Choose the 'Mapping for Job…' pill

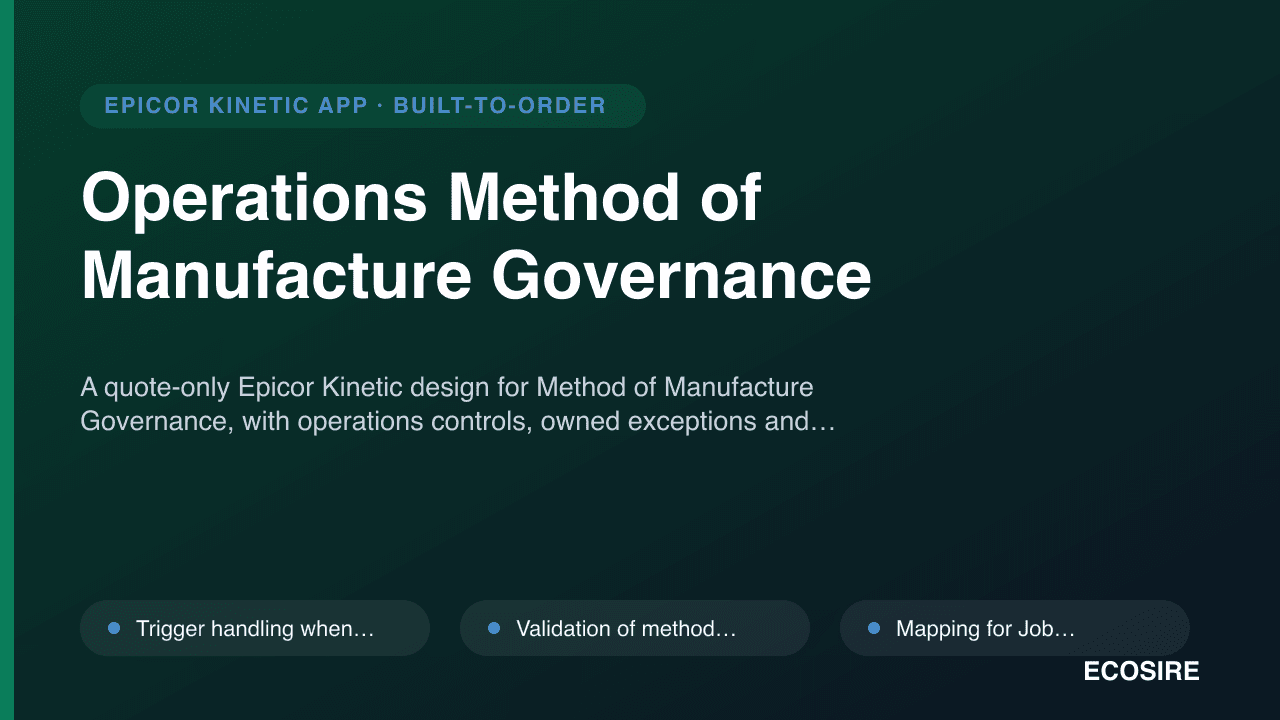click(x=1015, y=628)
